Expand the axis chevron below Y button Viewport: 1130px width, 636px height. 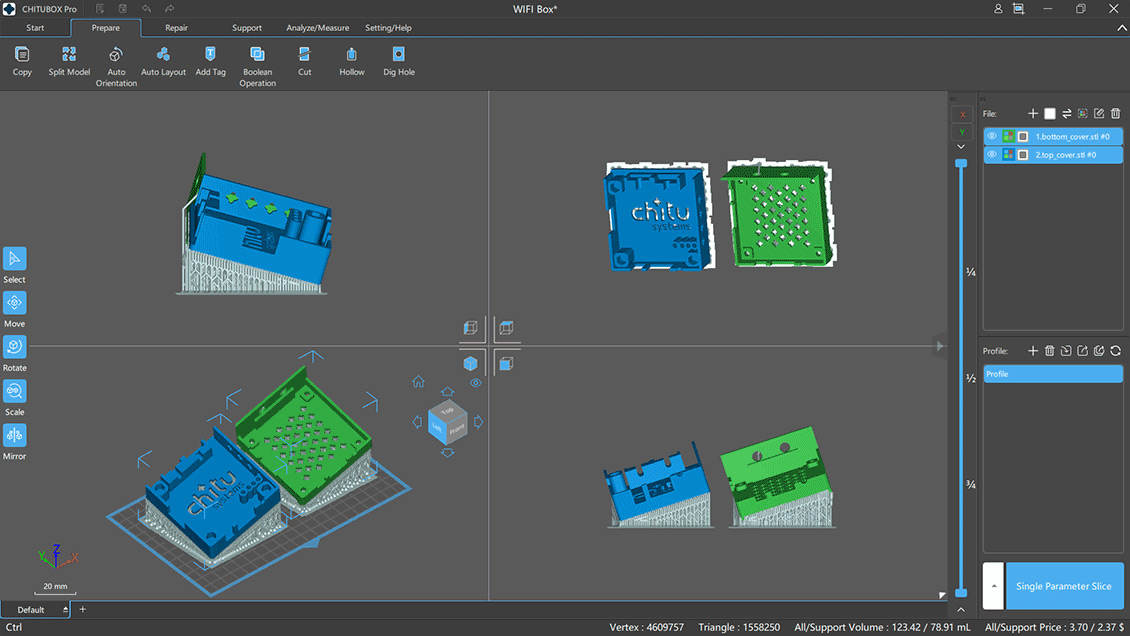961,147
